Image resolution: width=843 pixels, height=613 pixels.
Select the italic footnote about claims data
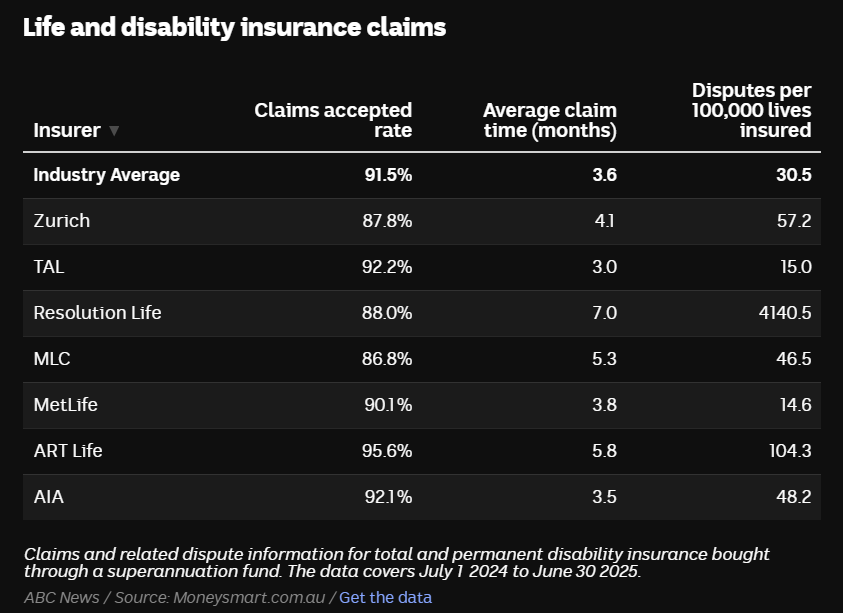[397, 563]
